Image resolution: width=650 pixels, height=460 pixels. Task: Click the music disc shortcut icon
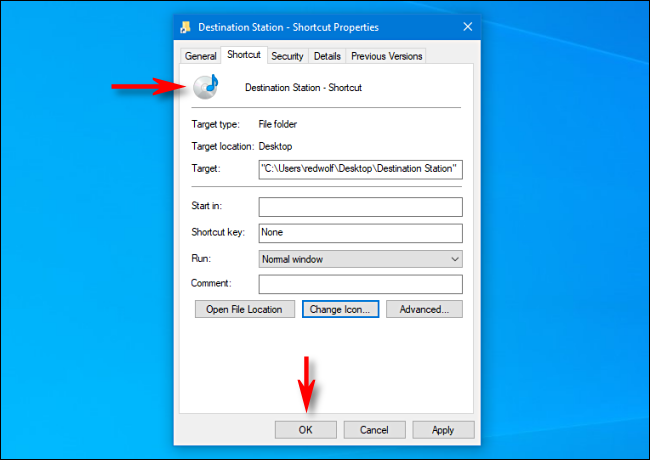206,87
